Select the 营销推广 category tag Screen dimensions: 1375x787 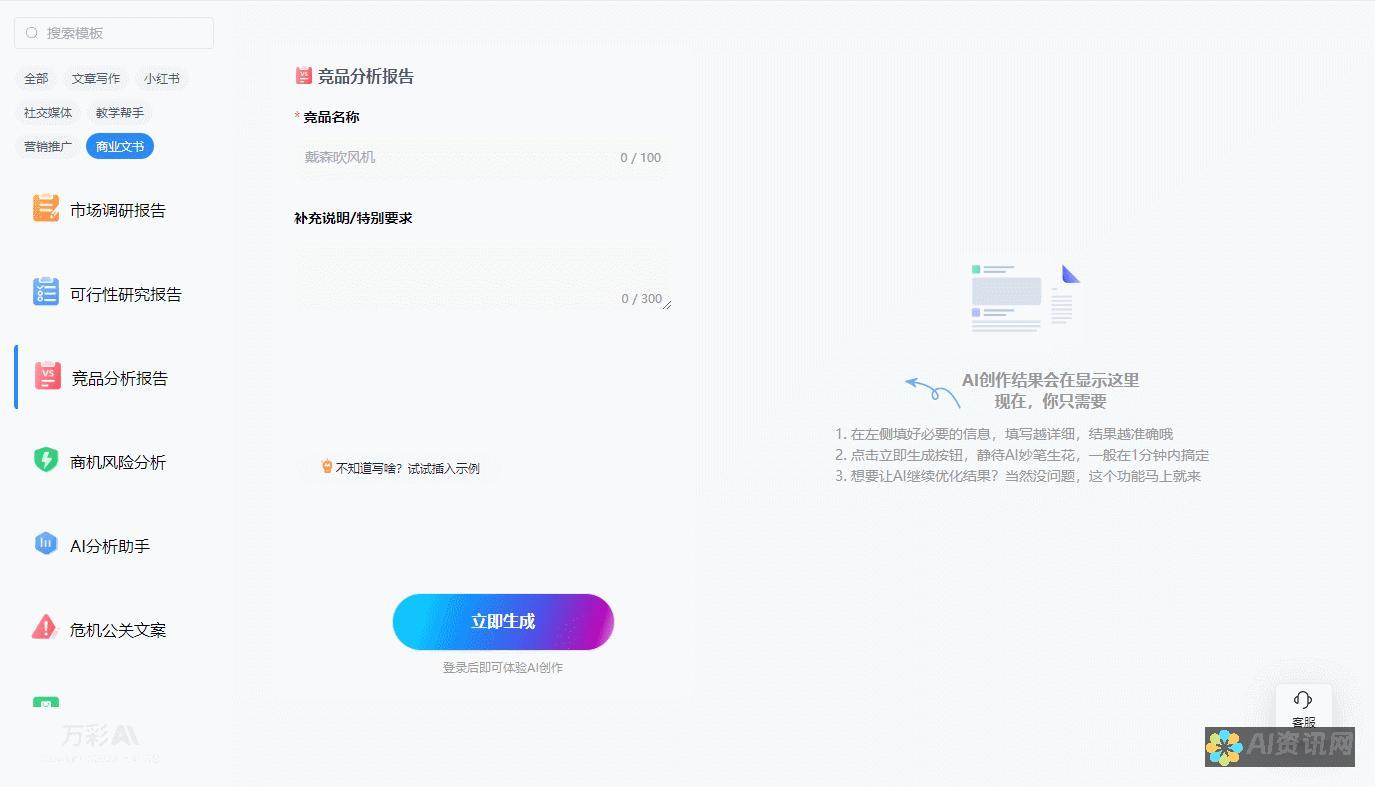point(48,147)
